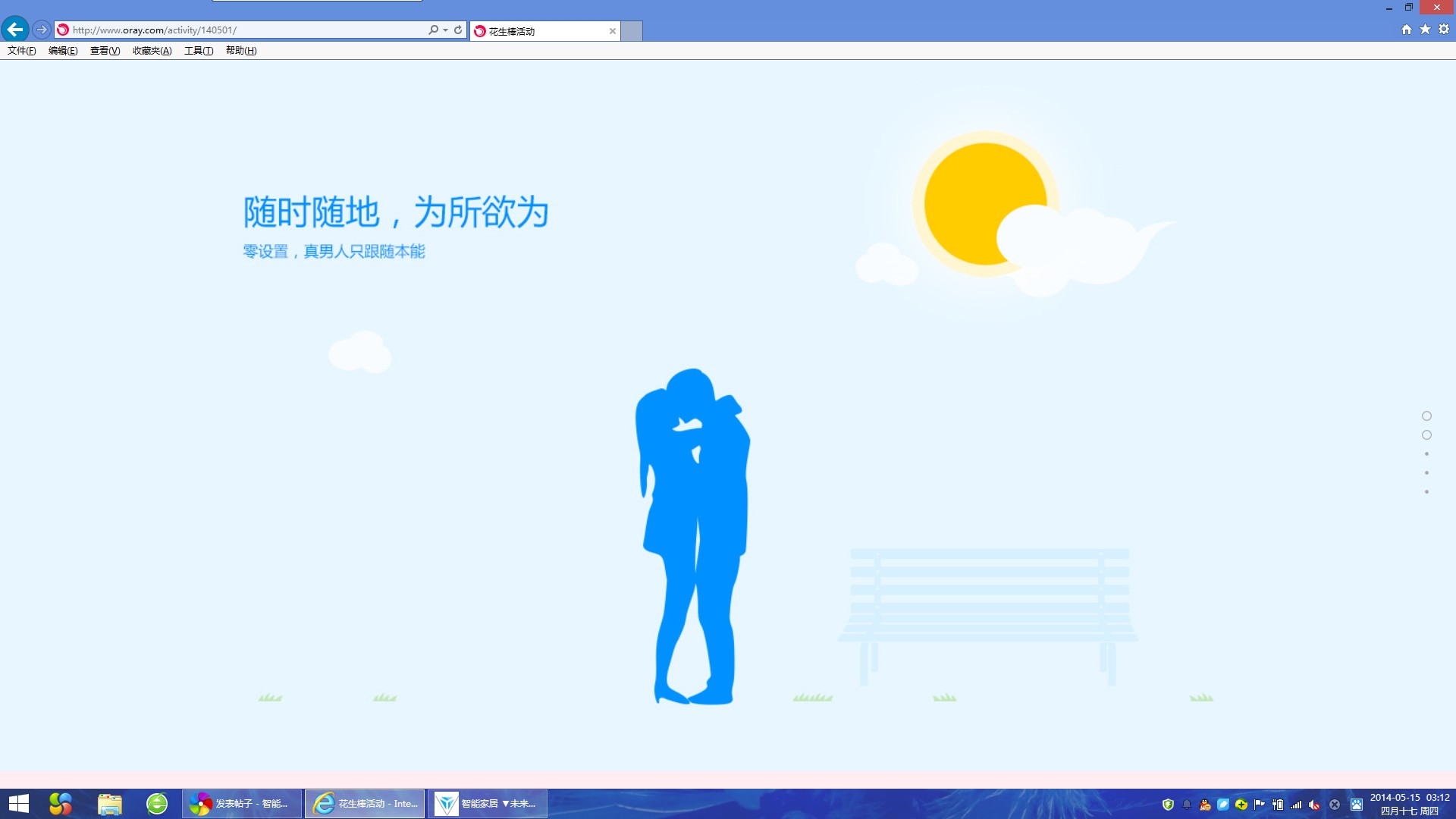Open QQ from the system tray penguin icon
The image size is (1456, 819).
click(x=1203, y=805)
